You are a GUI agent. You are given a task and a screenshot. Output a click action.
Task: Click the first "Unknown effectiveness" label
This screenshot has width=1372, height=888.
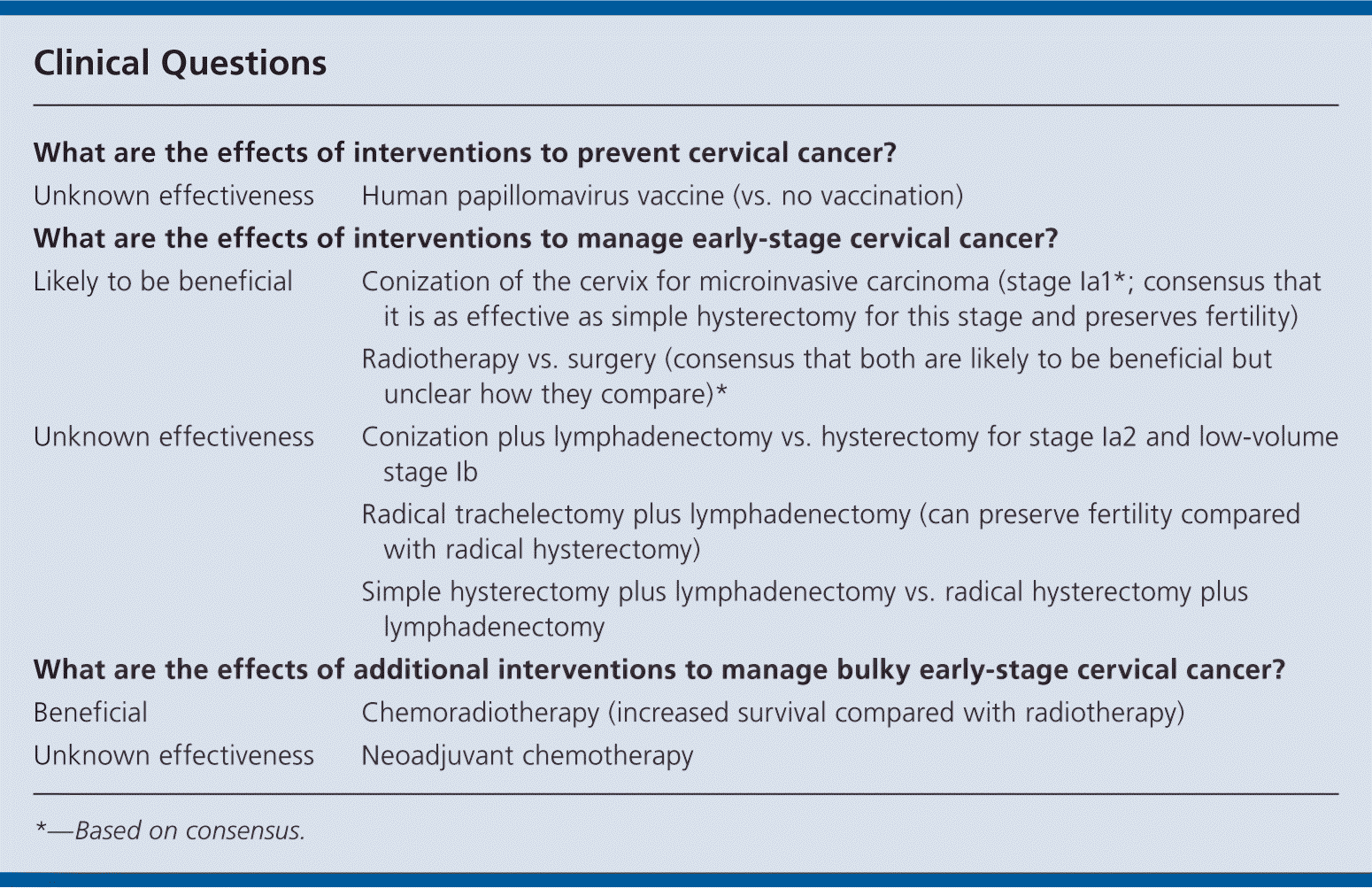173,196
